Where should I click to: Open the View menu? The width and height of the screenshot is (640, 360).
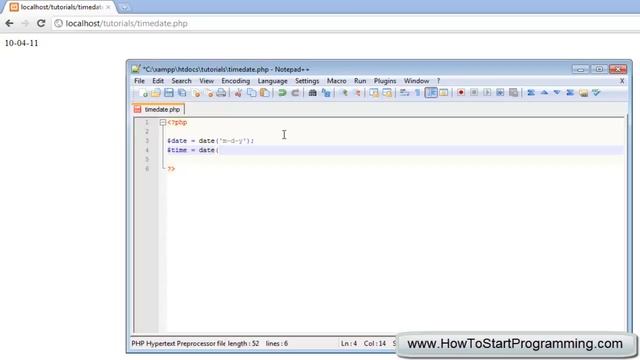(x=207, y=81)
